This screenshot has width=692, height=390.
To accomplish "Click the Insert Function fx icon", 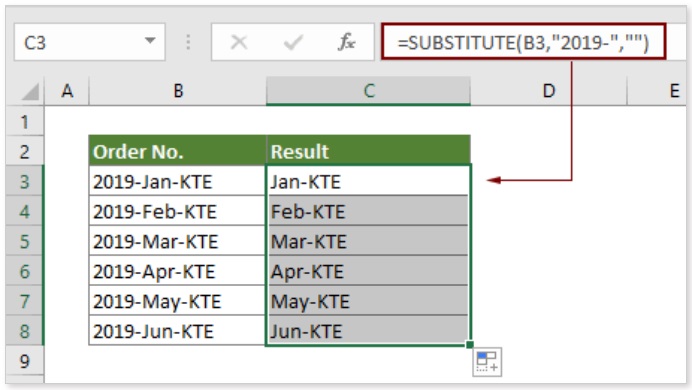I will (x=346, y=42).
